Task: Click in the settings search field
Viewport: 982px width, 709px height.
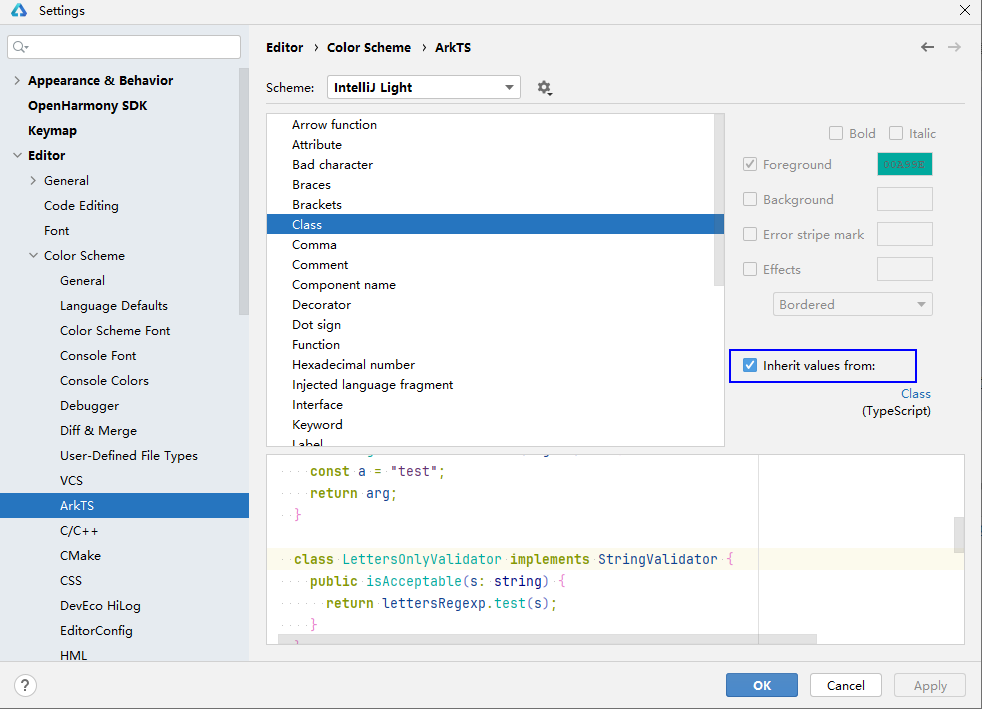Action: [x=135, y=47]
